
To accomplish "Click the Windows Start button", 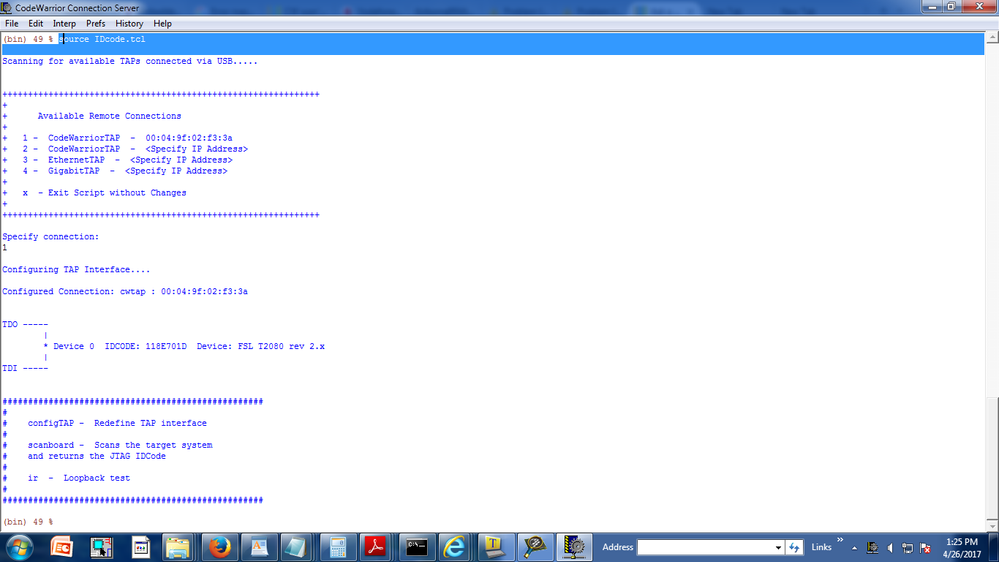I will pyautogui.click(x=19, y=547).
